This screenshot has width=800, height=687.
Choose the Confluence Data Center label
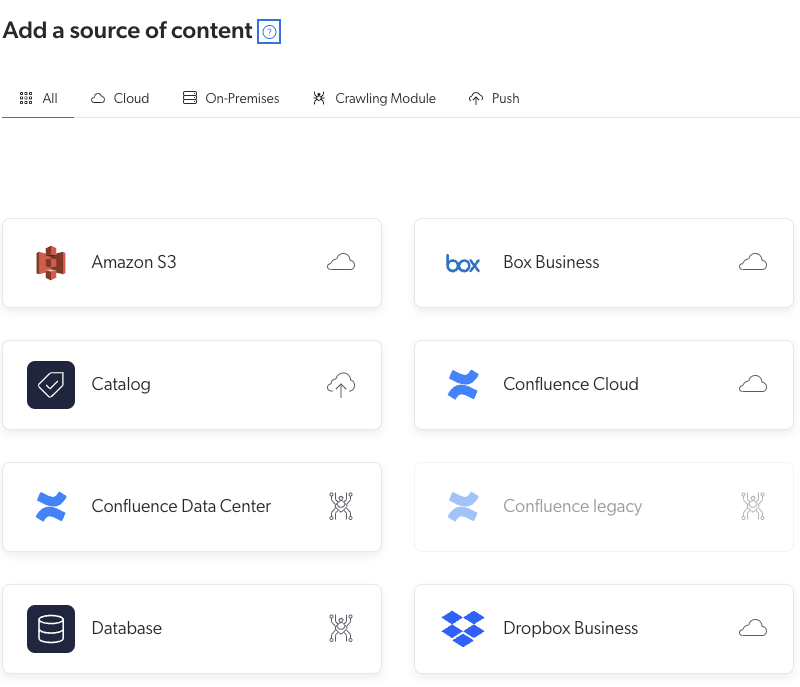coord(181,506)
